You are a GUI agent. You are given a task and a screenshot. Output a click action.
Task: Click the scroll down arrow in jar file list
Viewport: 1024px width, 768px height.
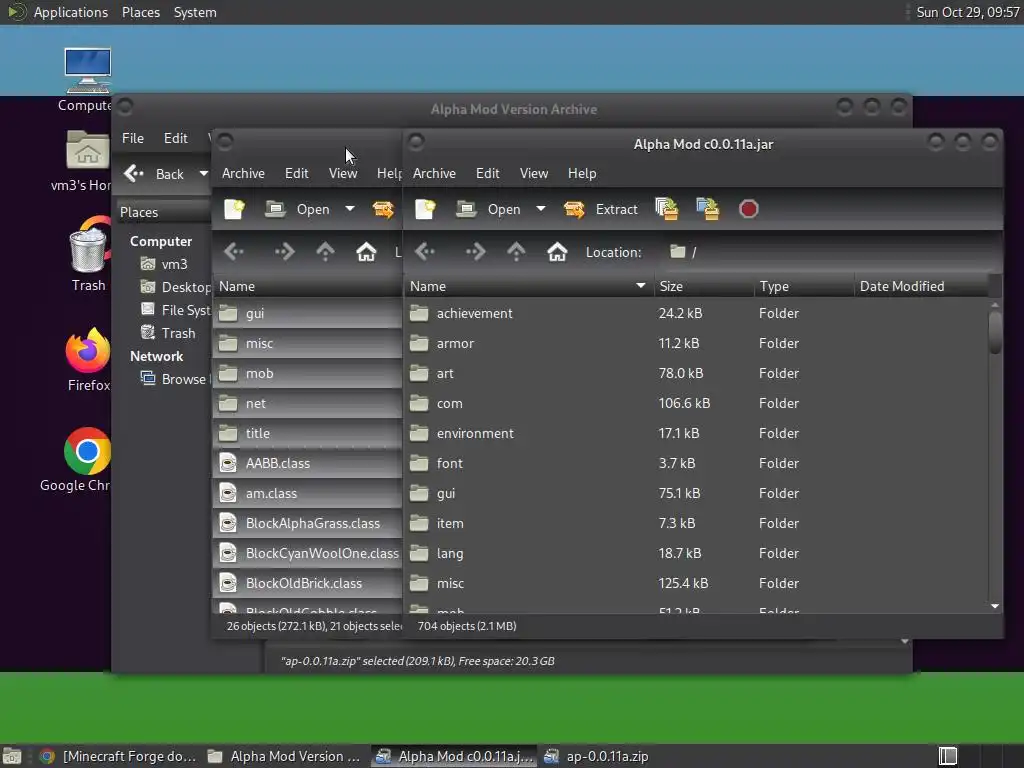995,606
